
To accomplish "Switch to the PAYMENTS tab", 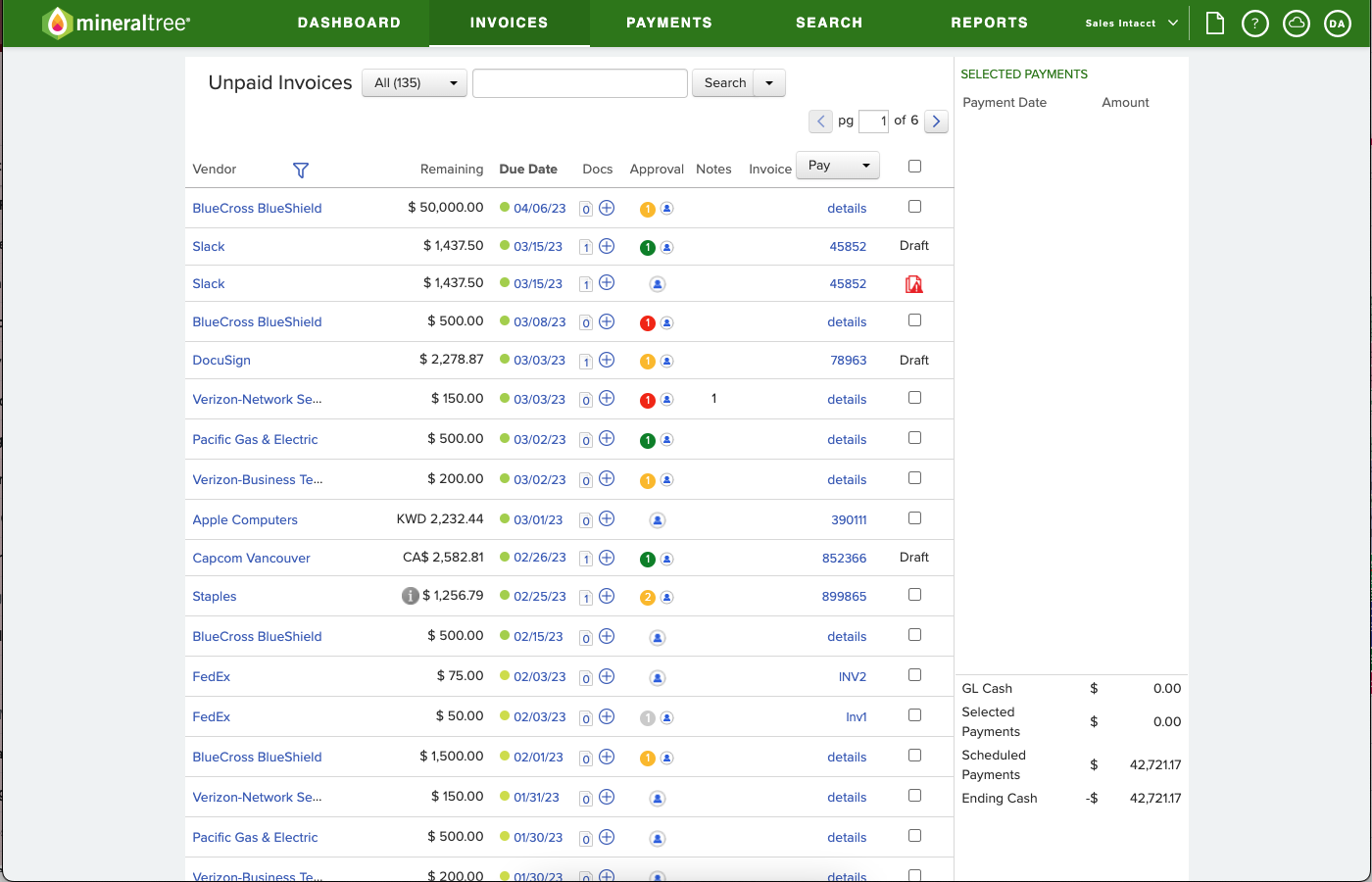I will (669, 23).
